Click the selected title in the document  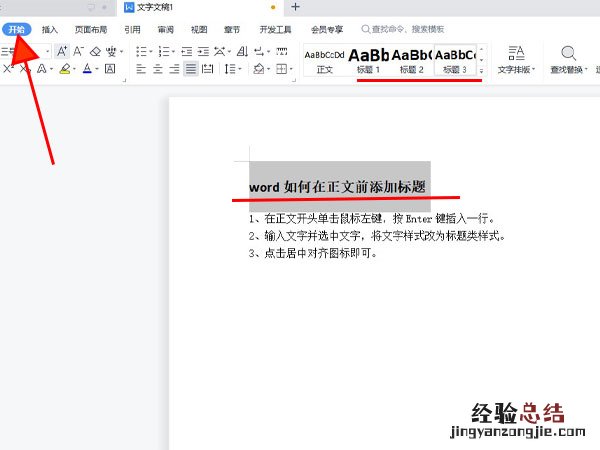click(x=338, y=187)
